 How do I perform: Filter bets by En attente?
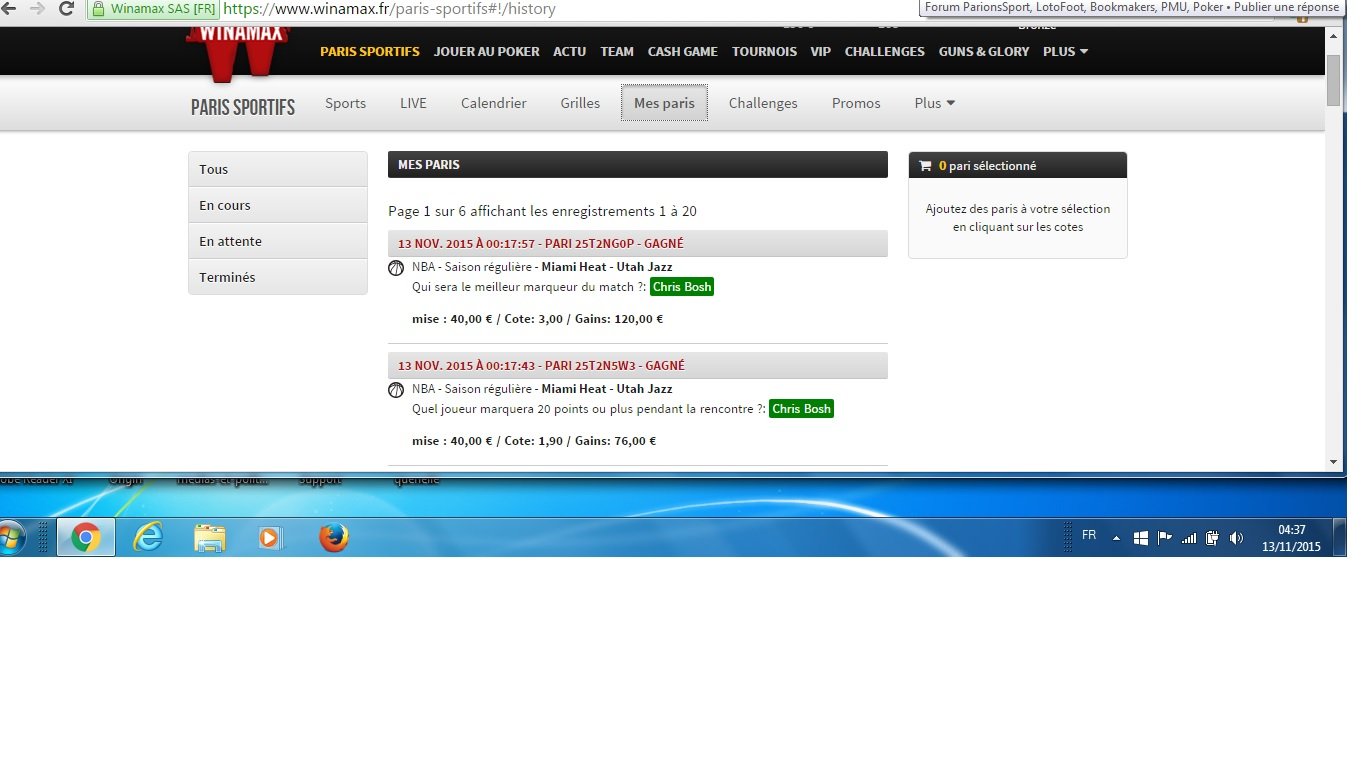click(278, 241)
